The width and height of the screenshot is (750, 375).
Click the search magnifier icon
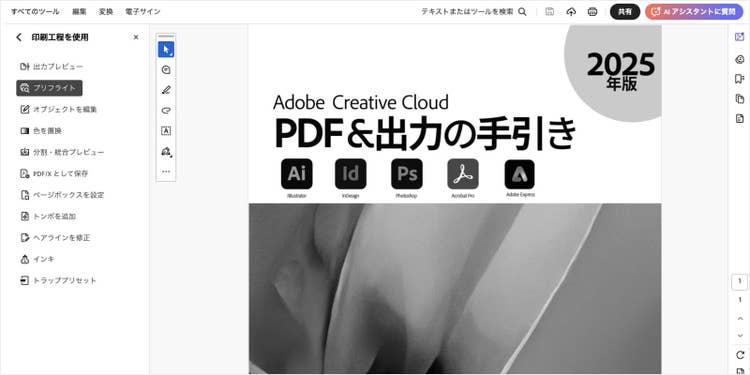(x=522, y=12)
